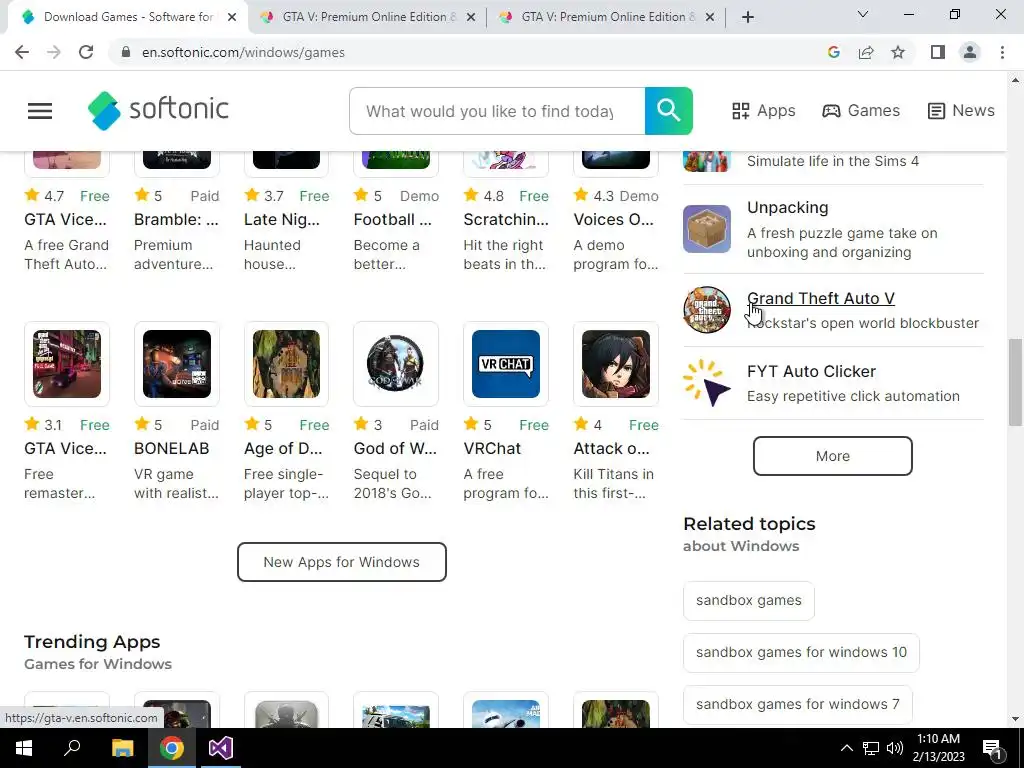Click the Attack on Titan game icon
Viewport: 1024px width, 768px height.
click(616, 364)
